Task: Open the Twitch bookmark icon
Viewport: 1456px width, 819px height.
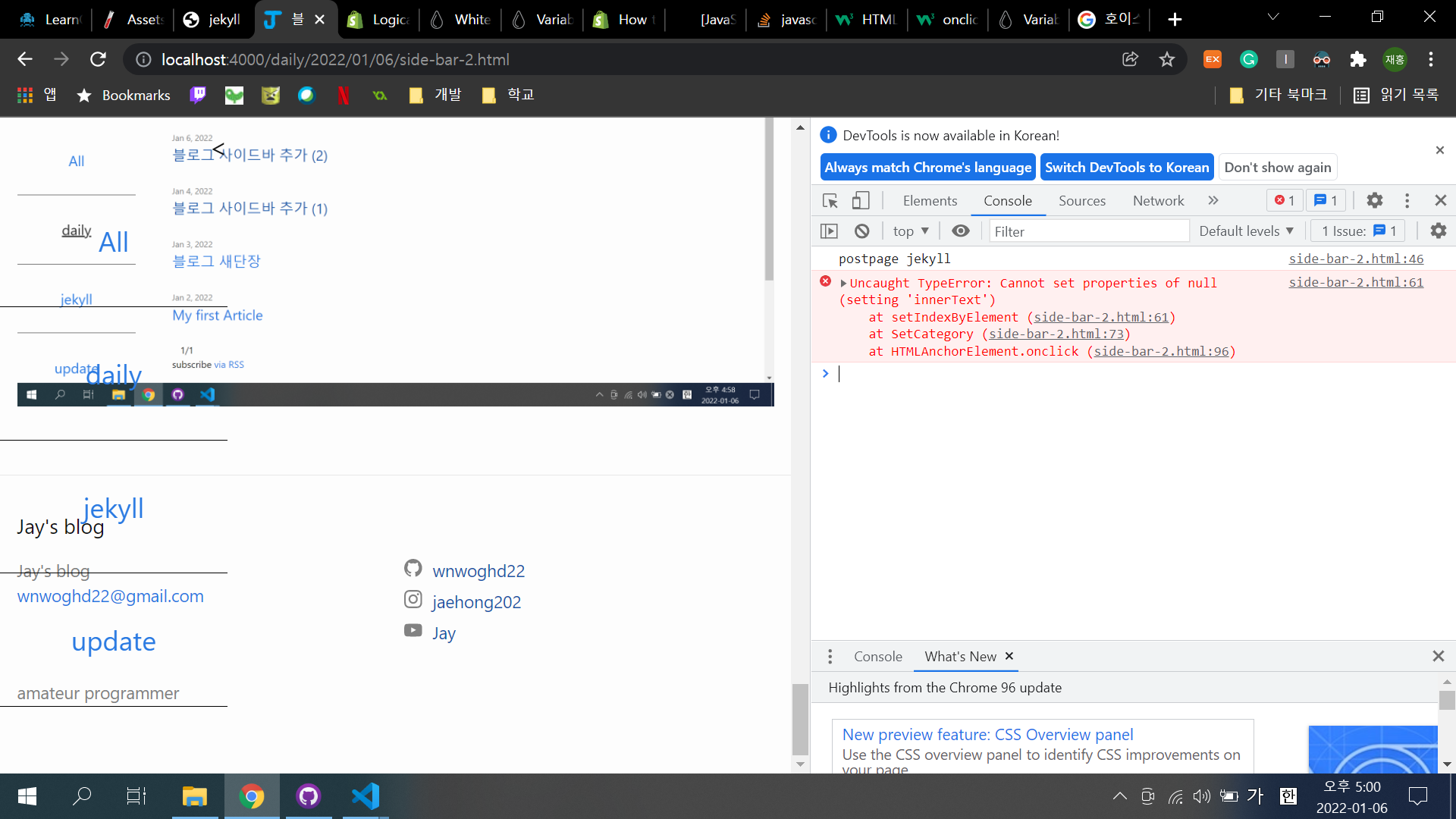Action: pos(198,95)
